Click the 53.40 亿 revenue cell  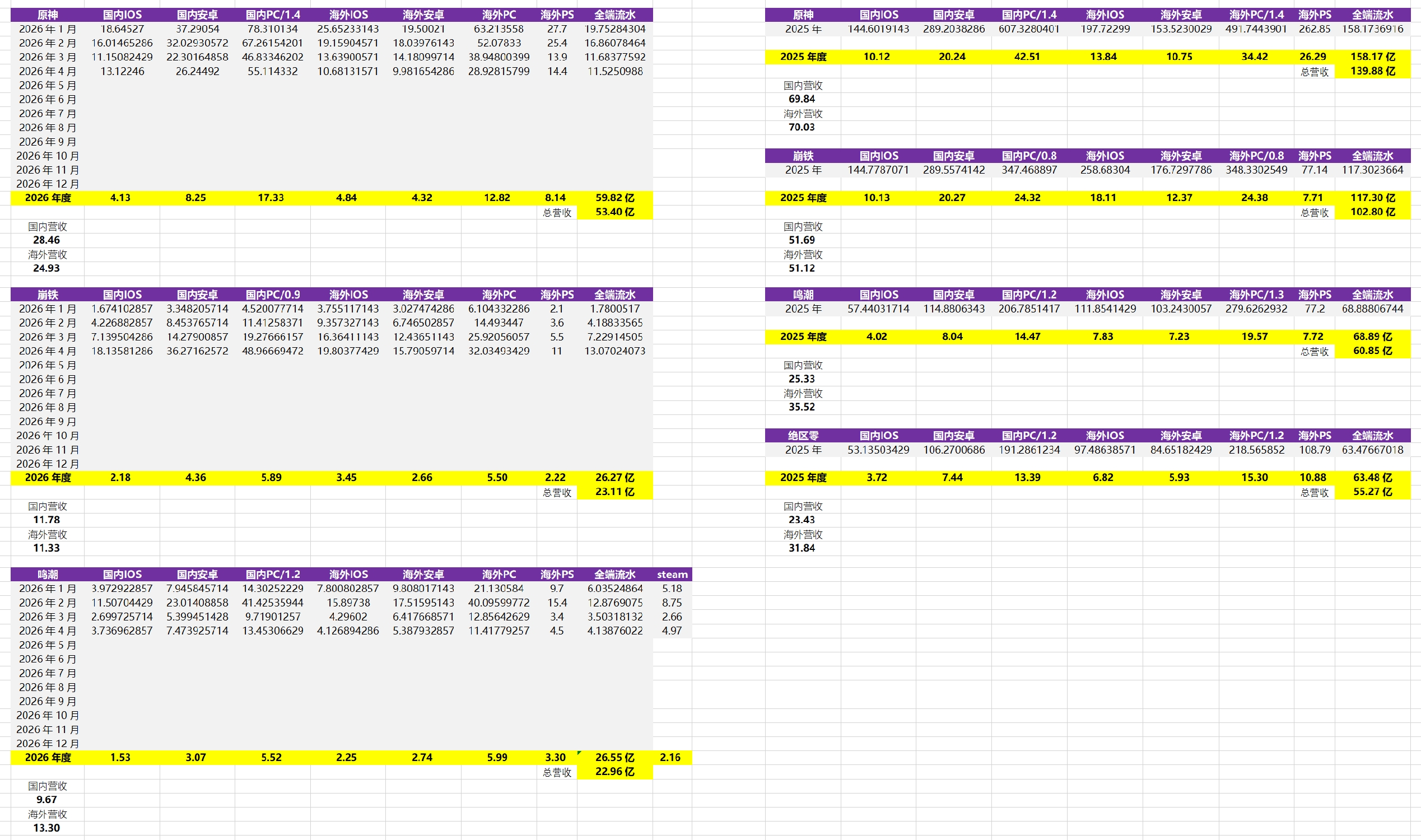coord(615,212)
